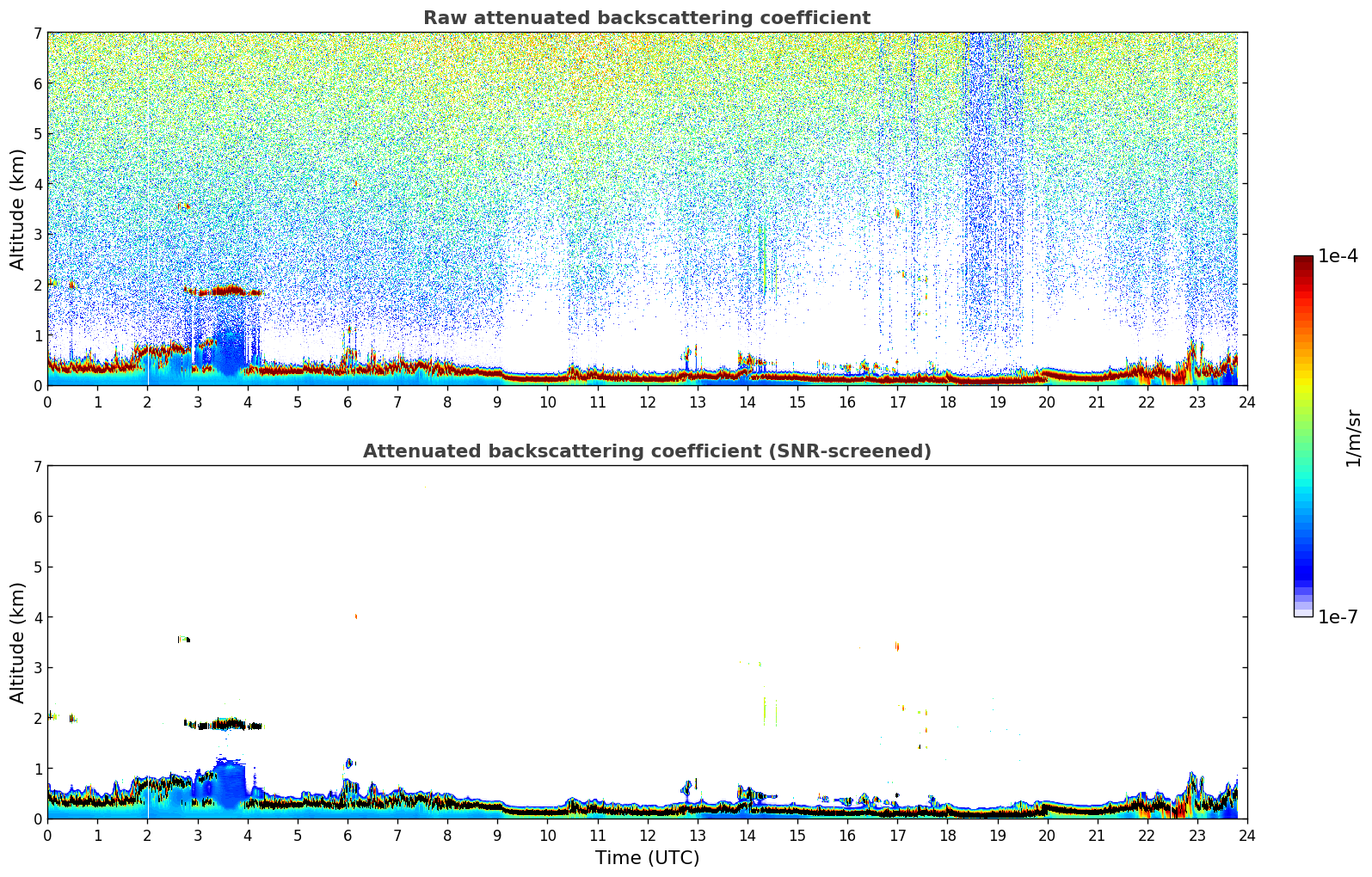The image size is (1372, 877).
Task: Click altitude tick "4" on the SNR-screened plot
Action: point(38,617)
